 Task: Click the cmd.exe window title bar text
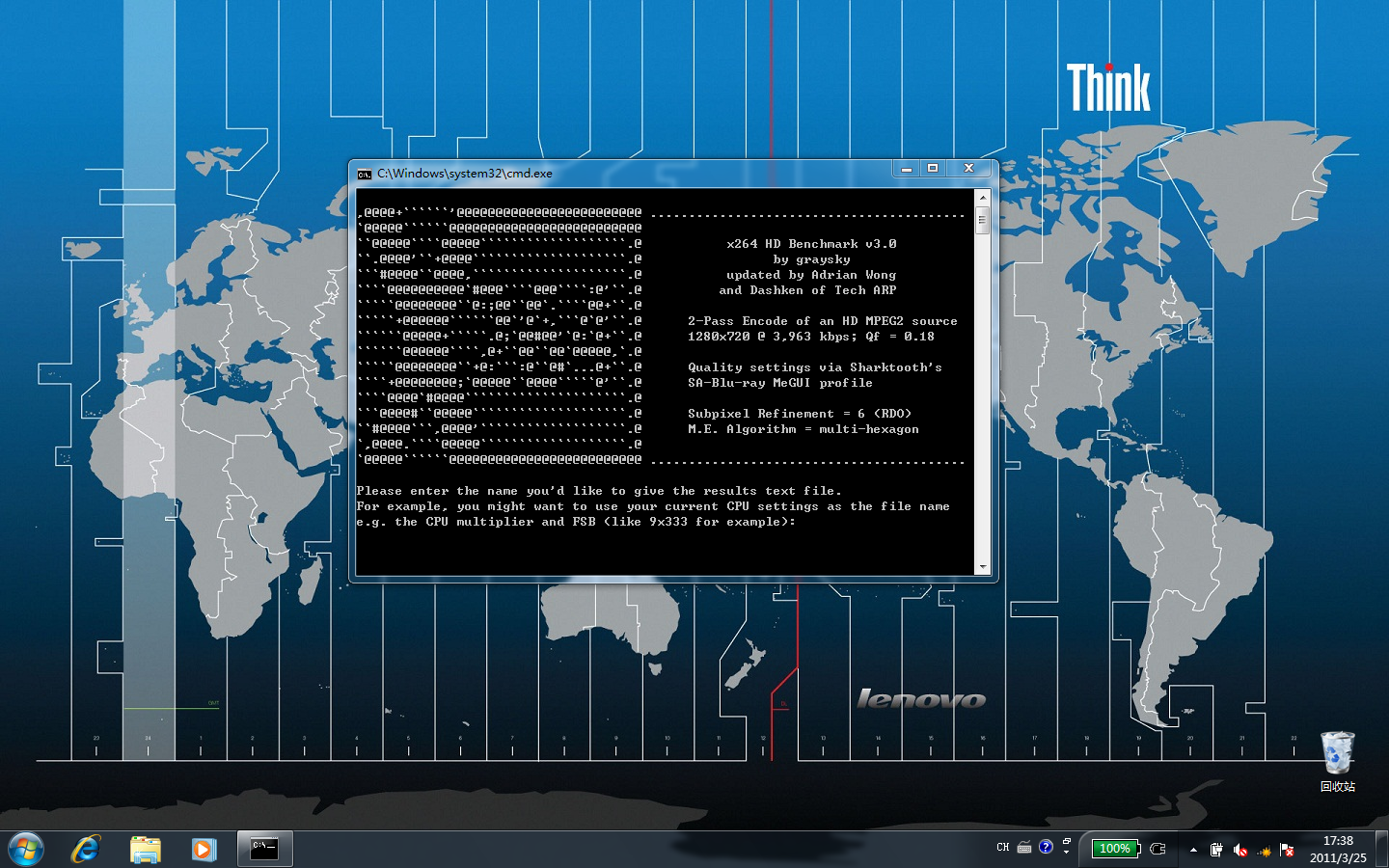pyautogui.click(x=465, y=174)
